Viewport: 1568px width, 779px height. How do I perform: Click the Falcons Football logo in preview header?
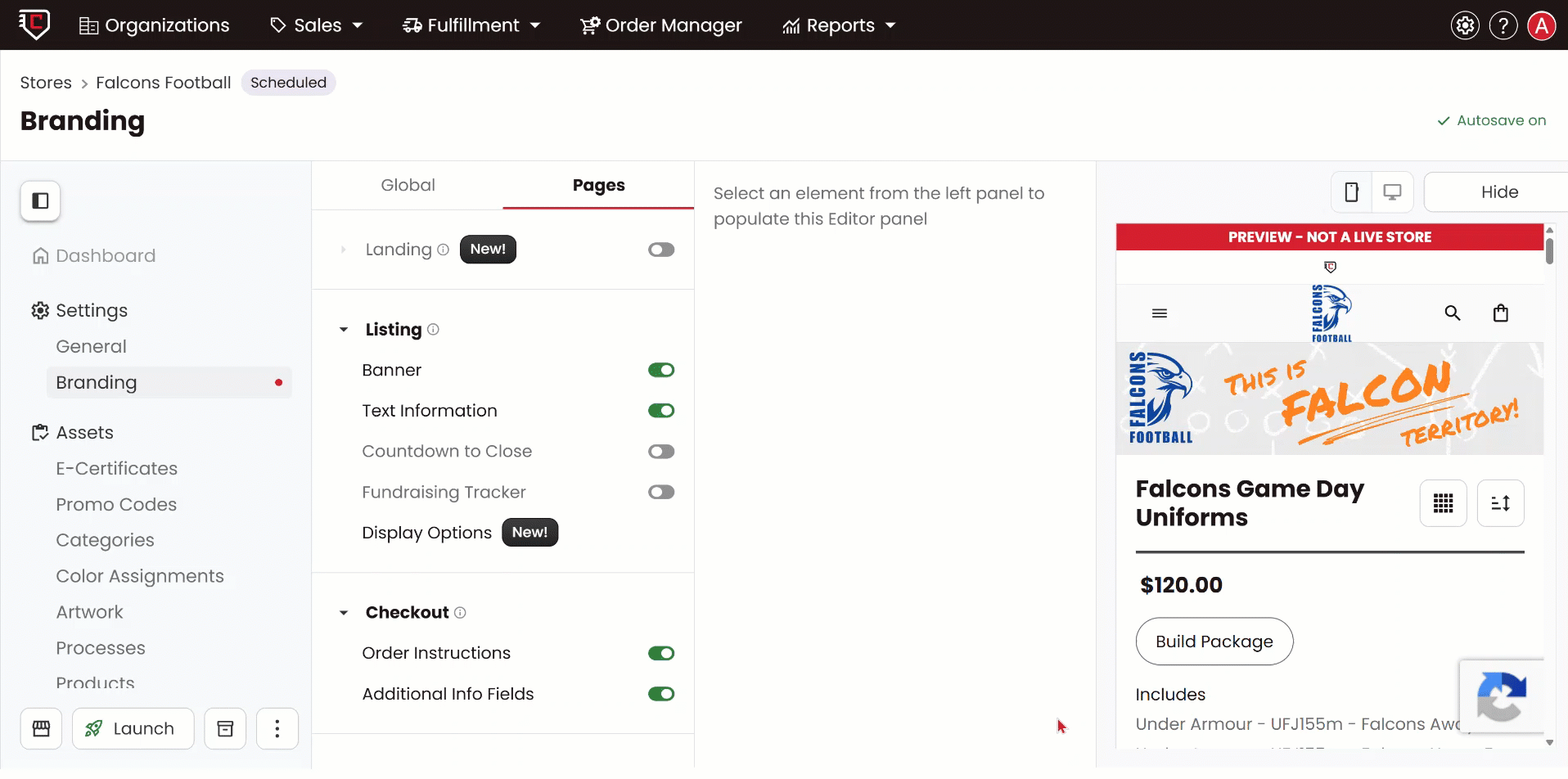click(x=1331, y=313)
